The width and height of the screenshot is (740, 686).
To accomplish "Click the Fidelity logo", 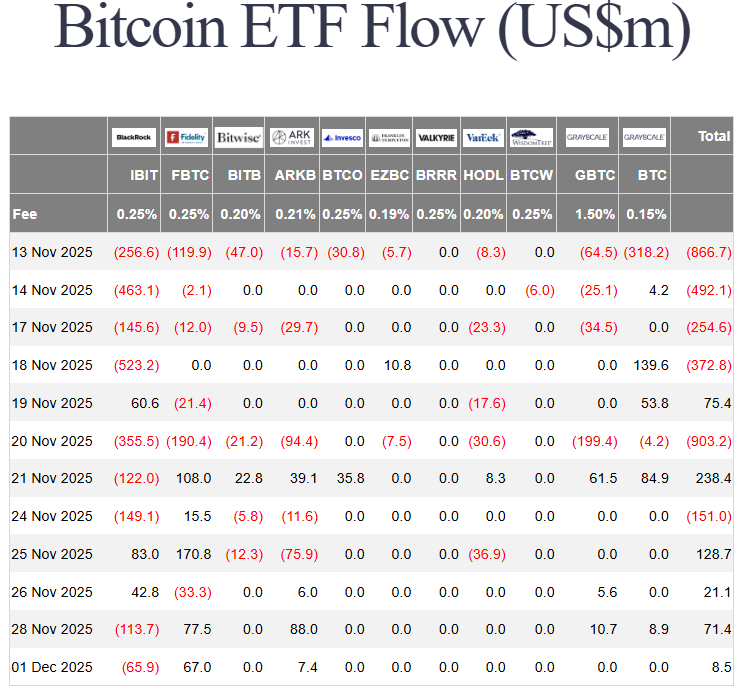I will tap(186, 137).
